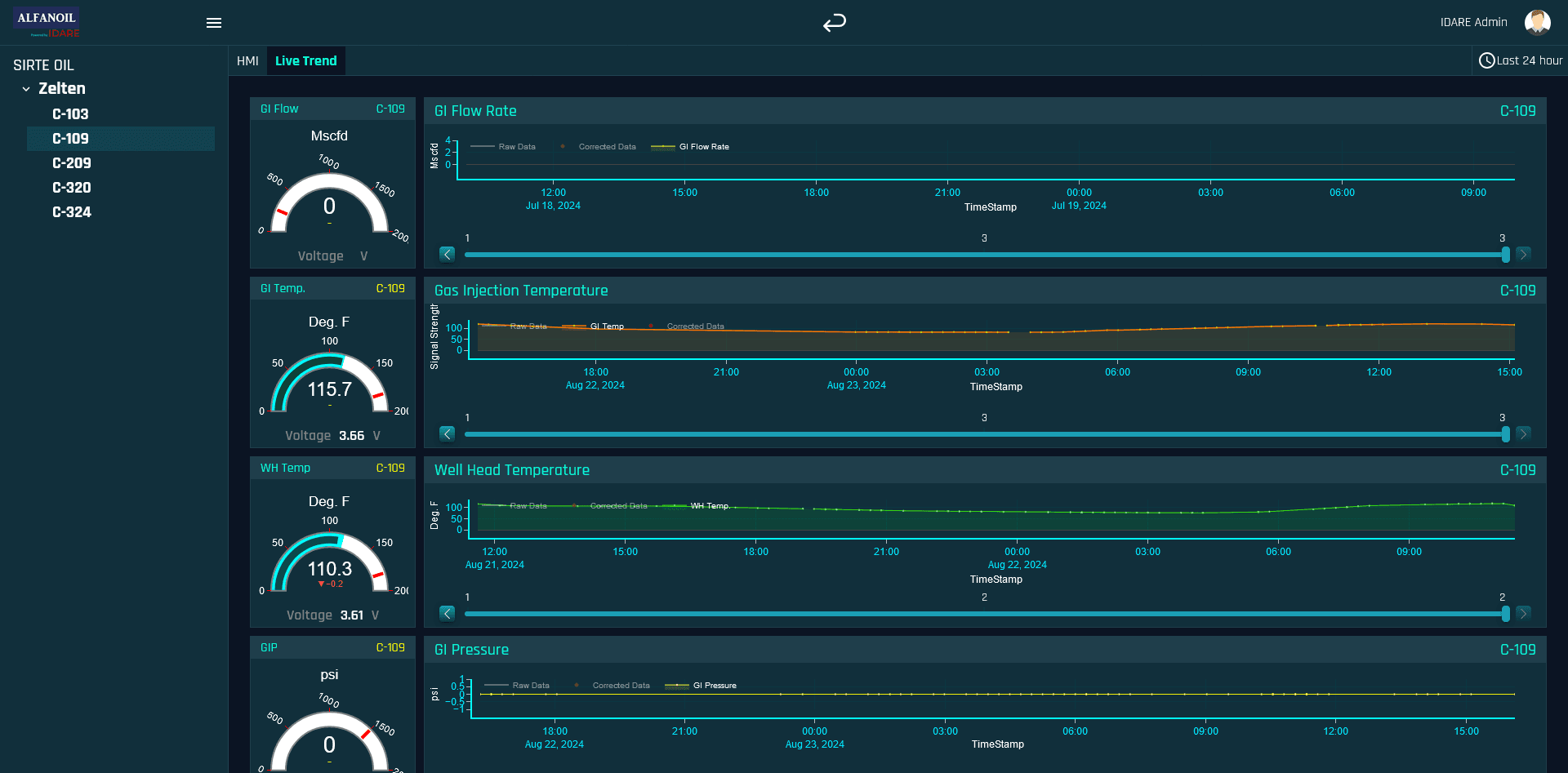Click left arrow under Gas Injection Temperature chart

coord(447,433)
